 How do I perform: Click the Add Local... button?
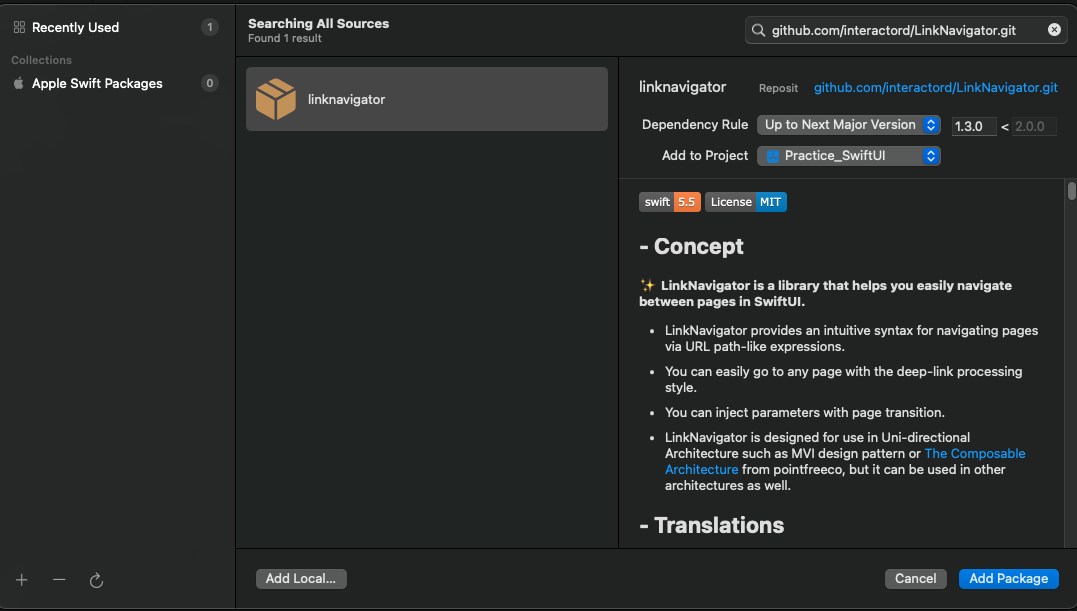[301, 579]
